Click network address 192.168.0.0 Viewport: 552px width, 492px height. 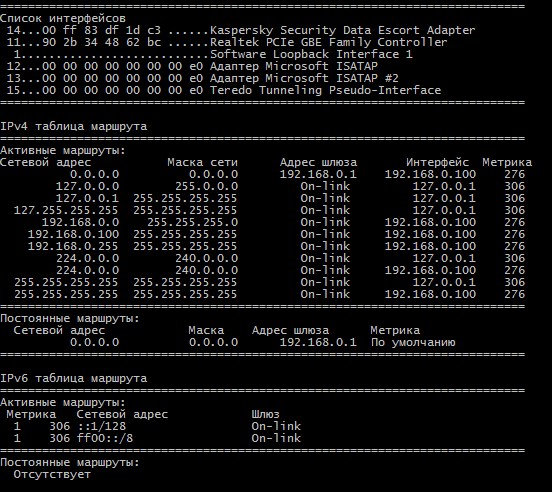coord(80,222)
